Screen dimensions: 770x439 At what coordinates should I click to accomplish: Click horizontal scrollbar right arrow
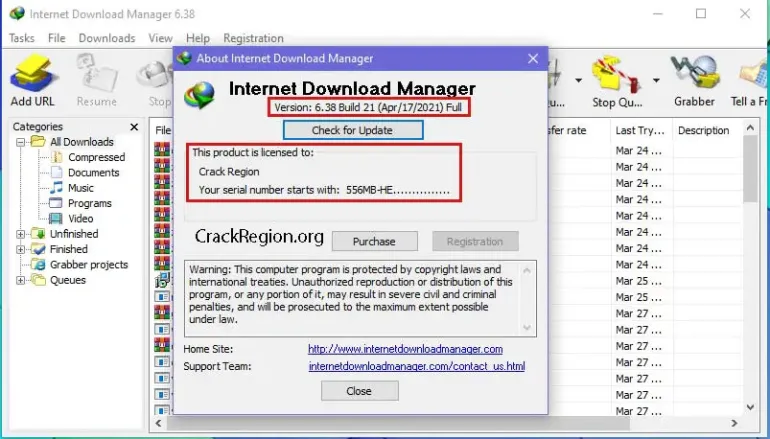pyautogui.click(x=734, y=423)
